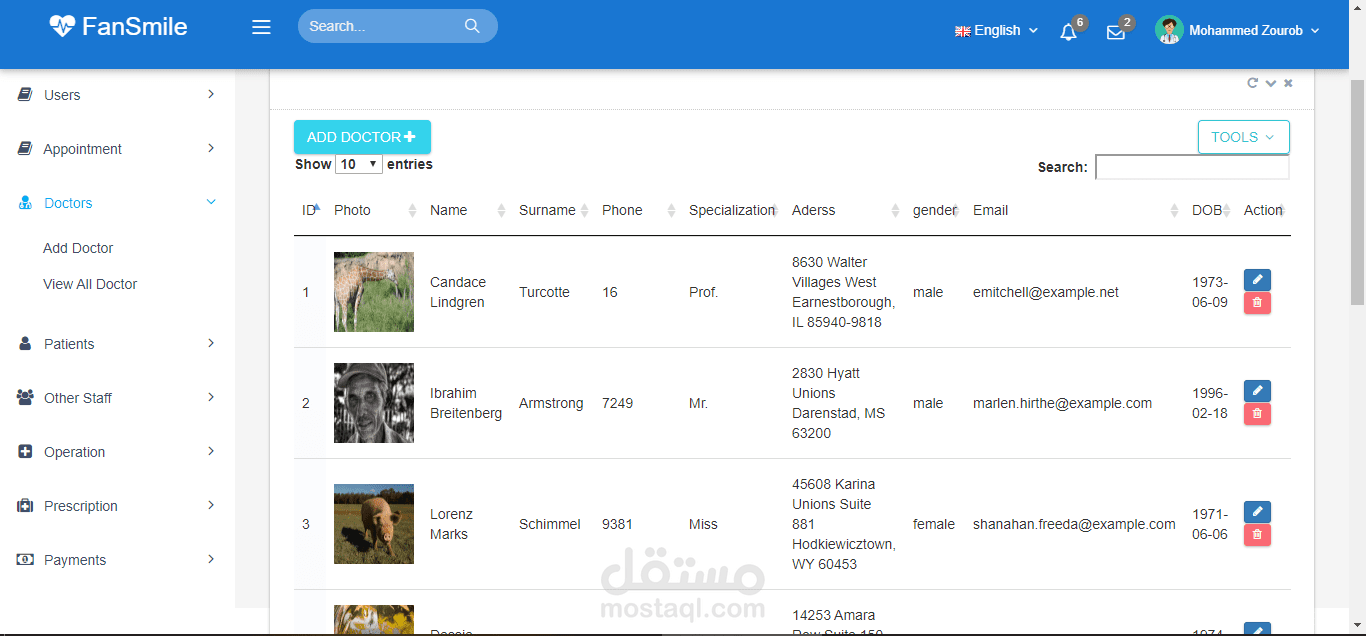
Task: Sort table by Name column
Action: click(466, 210)
